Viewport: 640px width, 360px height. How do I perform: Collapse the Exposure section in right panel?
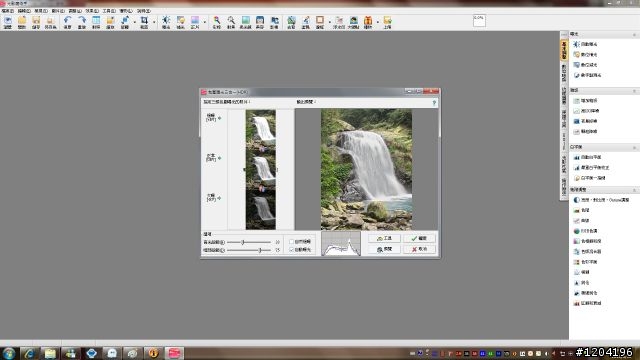coord(634,34)
